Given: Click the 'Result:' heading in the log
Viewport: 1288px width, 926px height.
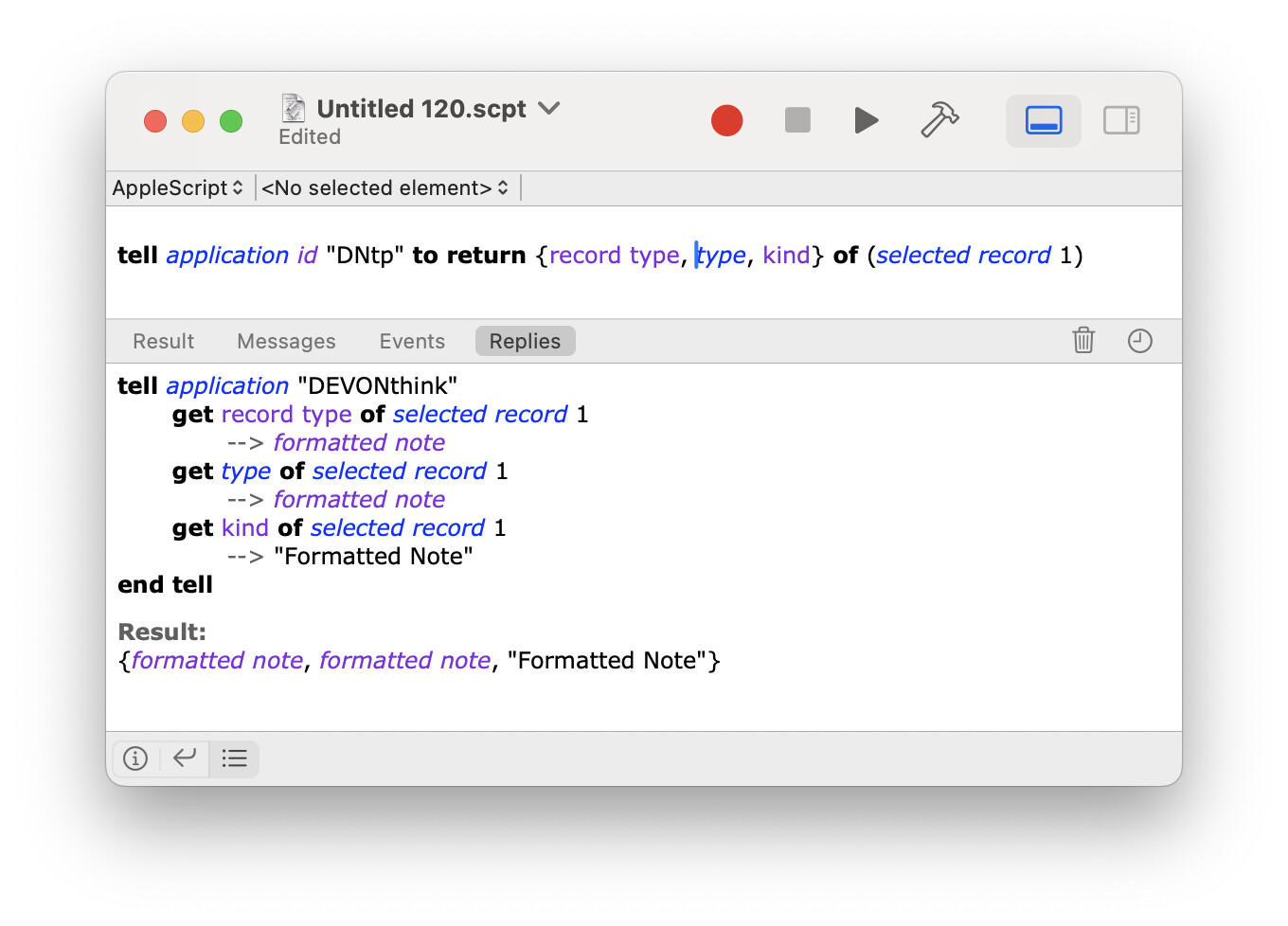Looking at the screenshot, I should (162, 632).
